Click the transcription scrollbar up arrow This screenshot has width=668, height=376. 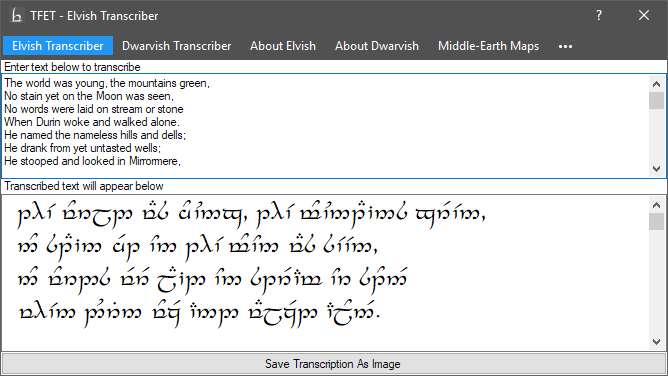tap(656, 205)
